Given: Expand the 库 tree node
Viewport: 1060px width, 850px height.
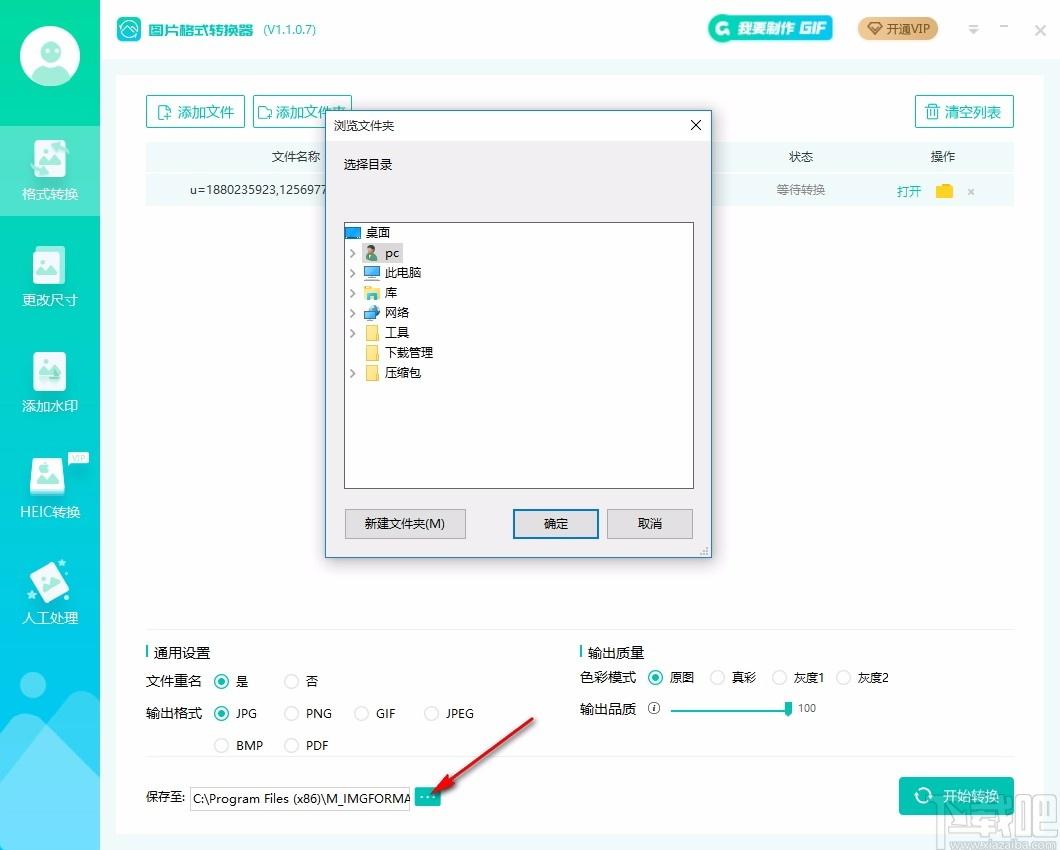Looking at the screenshot, I should coord(352,293).
